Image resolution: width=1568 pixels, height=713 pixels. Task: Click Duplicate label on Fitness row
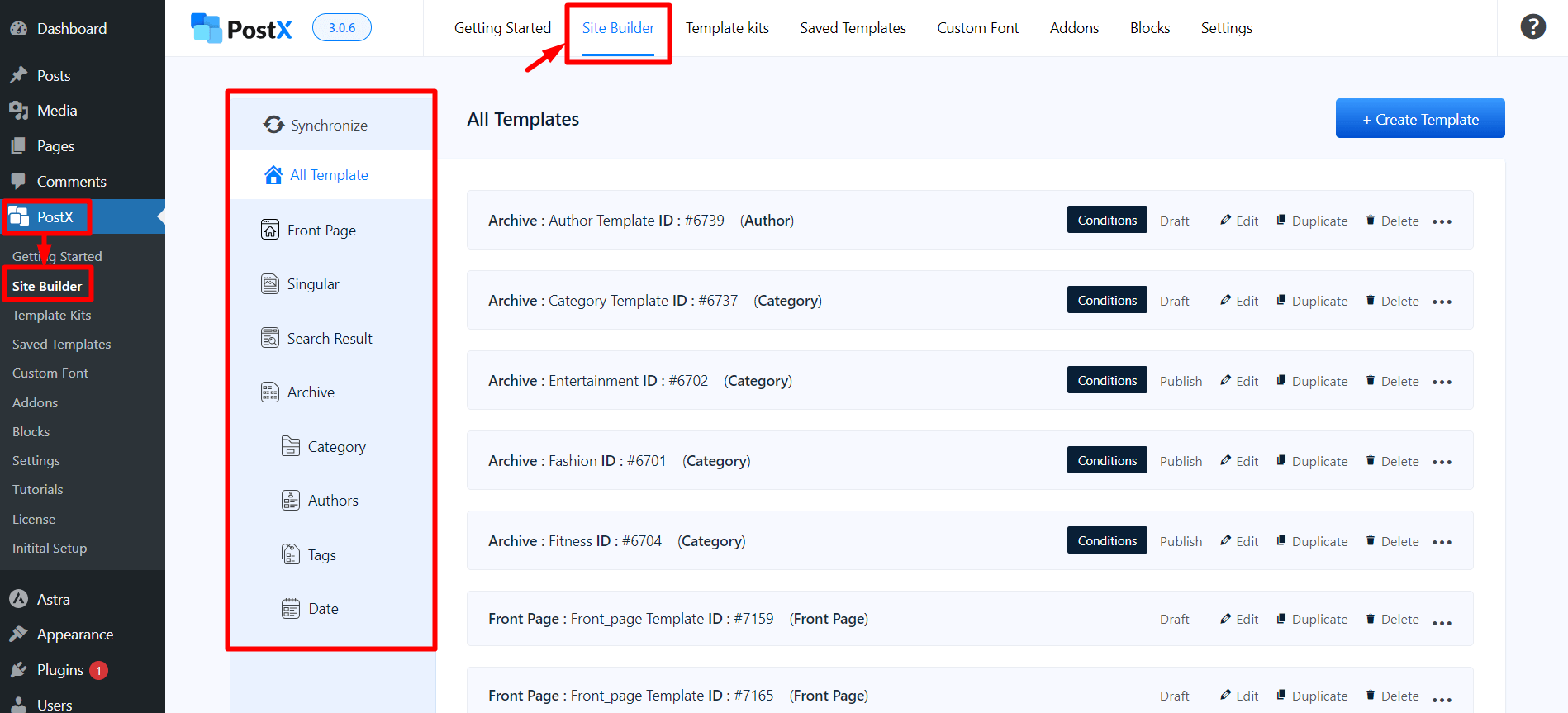1319,541
